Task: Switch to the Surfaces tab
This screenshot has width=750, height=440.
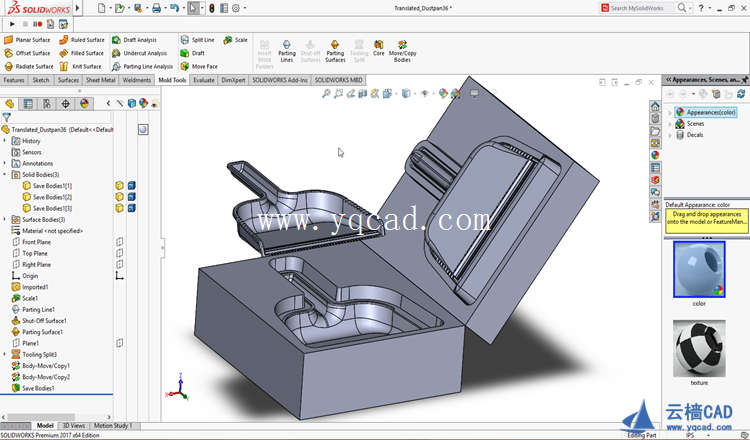Action: 68,80
